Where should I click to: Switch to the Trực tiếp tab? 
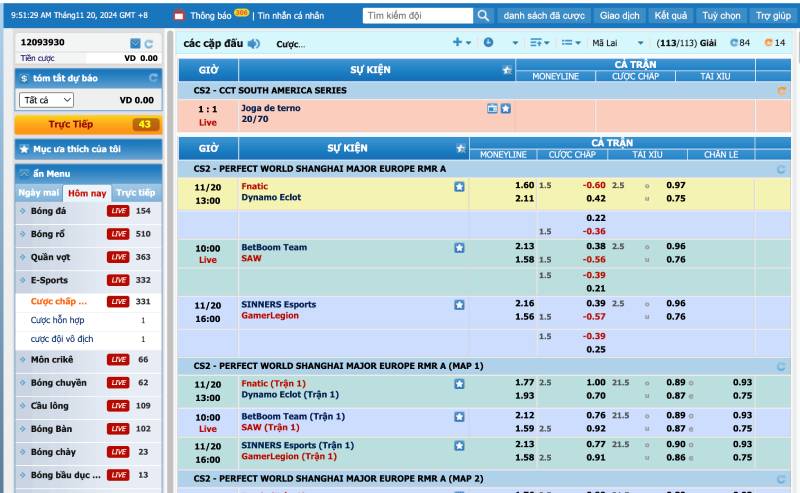[x=135, y=193]
